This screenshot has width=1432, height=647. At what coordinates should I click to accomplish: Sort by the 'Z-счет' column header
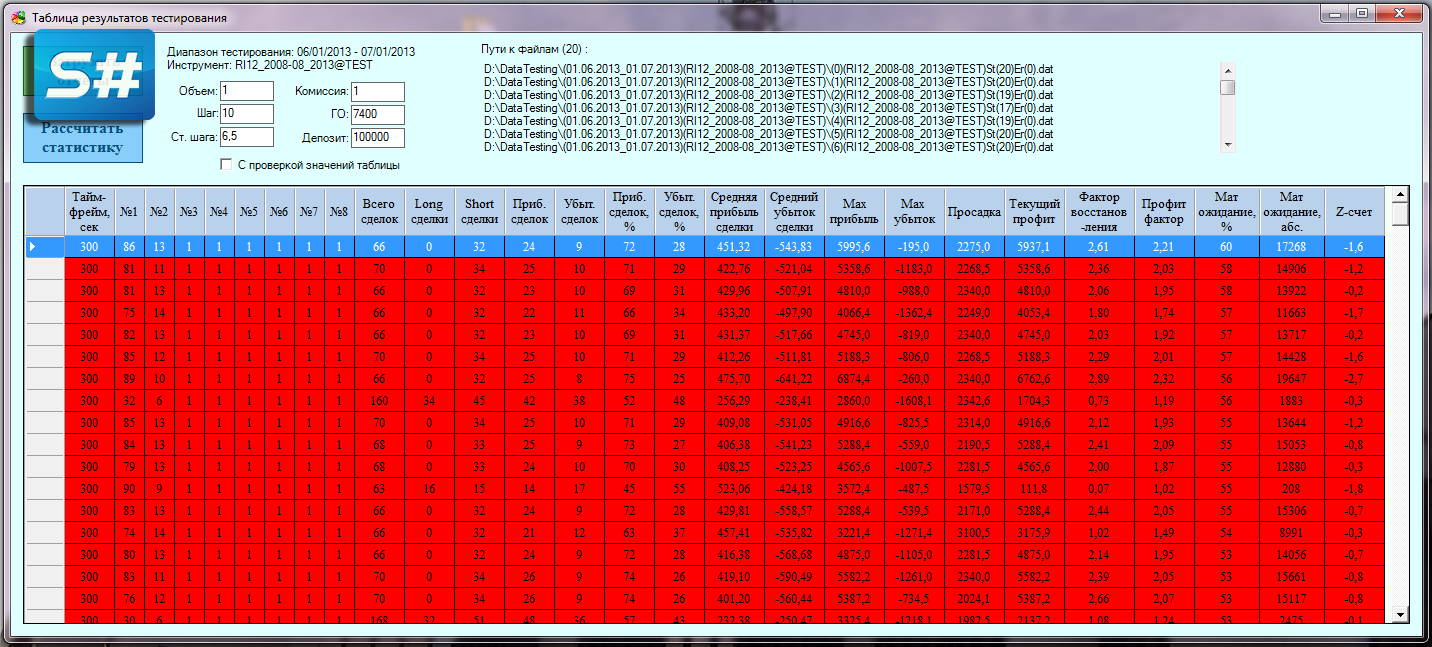(x=1353, y=211)
